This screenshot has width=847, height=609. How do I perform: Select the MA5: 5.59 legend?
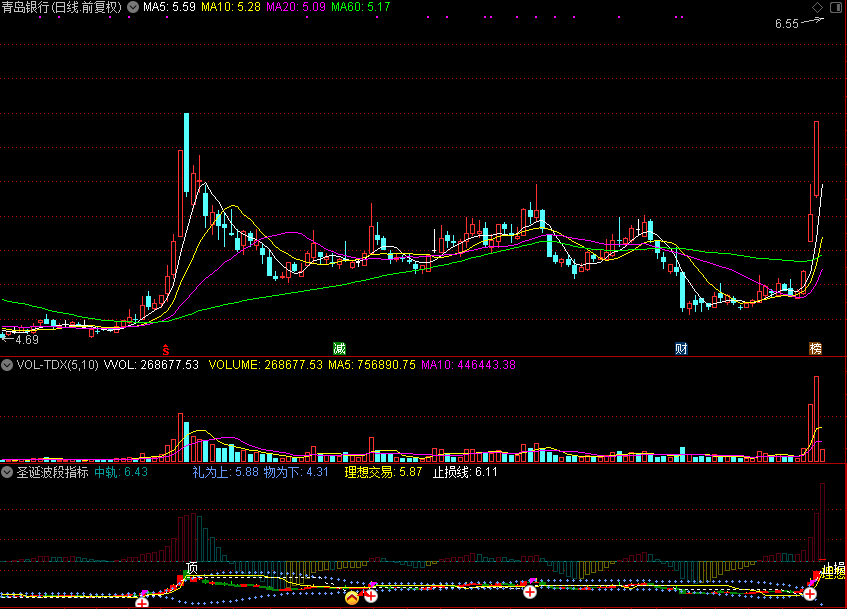(x=169, y=7)
